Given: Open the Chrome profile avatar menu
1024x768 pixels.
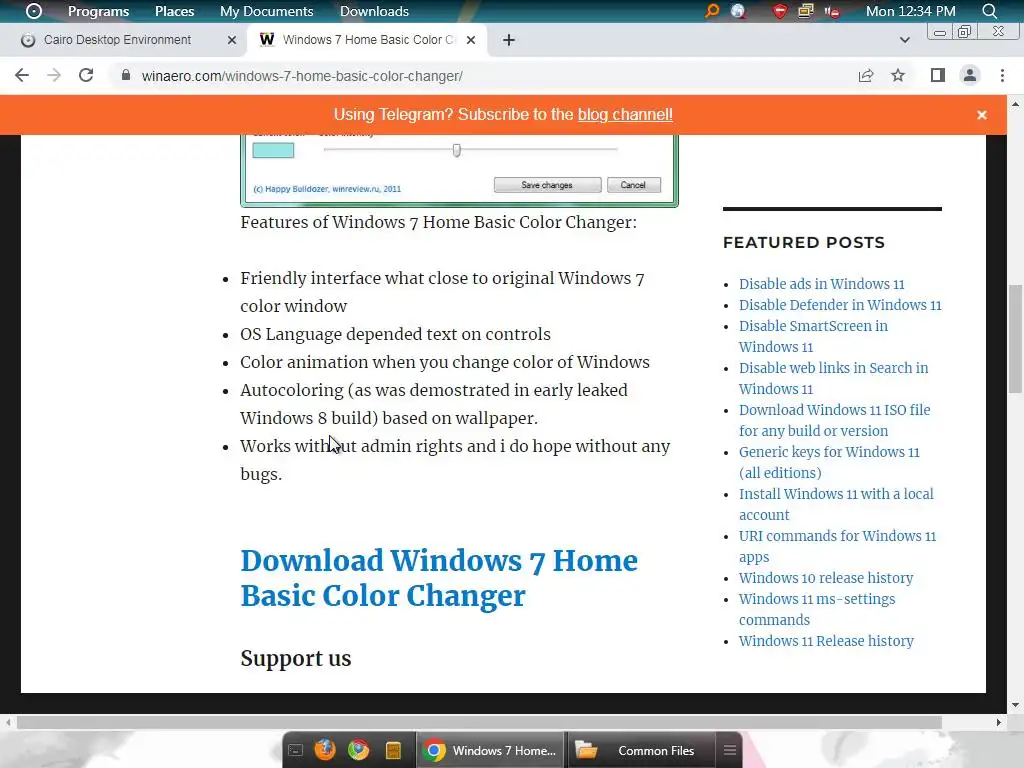Looking at the screenshot, I should 970,75.
